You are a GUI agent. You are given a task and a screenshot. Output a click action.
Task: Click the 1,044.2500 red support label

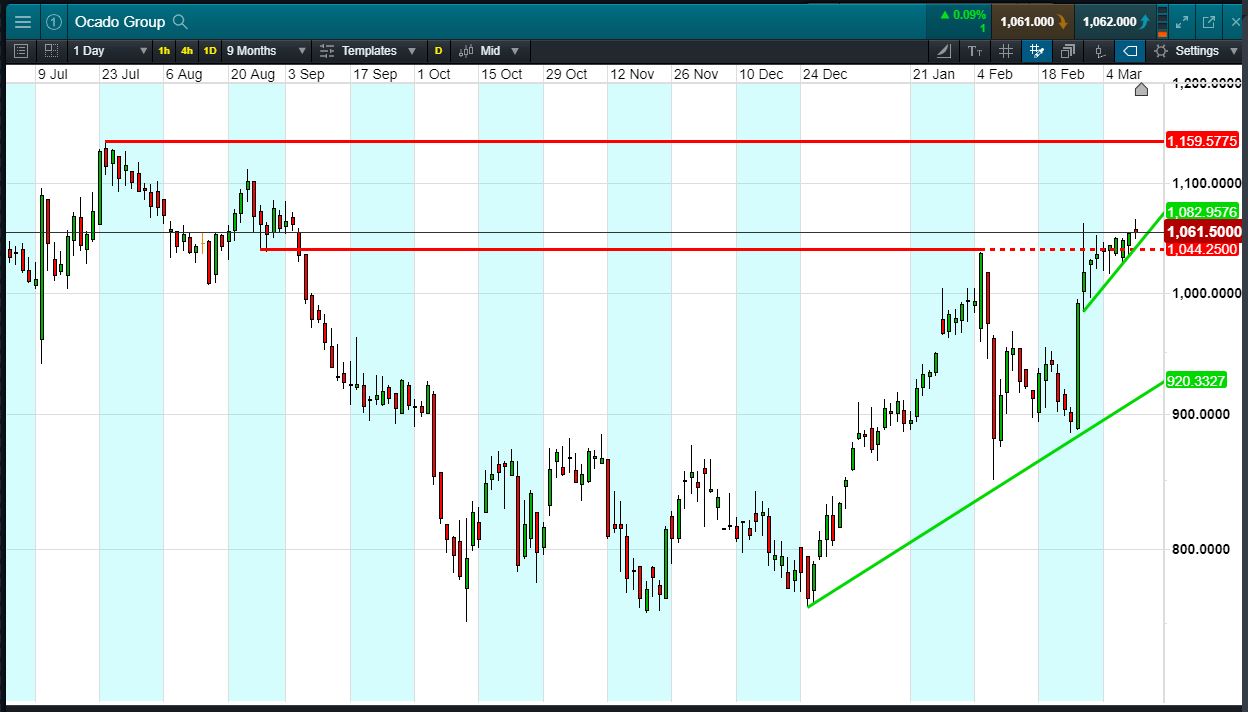click(1203, 249)
